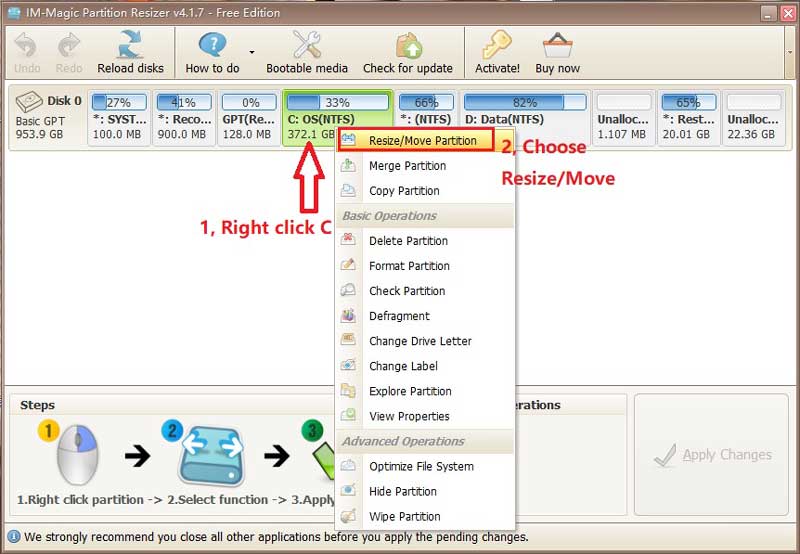Screen dimensions: 800x554
Task: Click the Apply Changes button
Action: tap(712, 455)
